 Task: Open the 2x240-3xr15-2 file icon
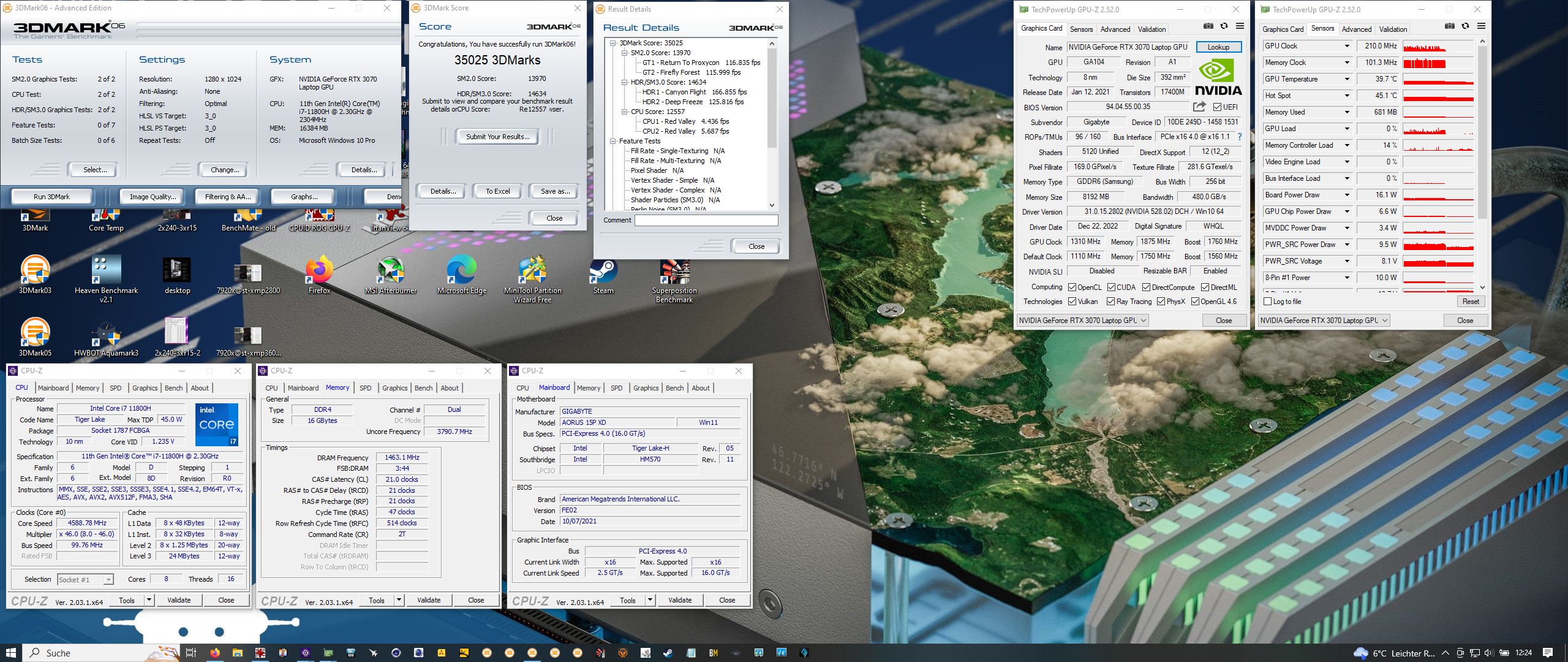[x=177, y=337]
